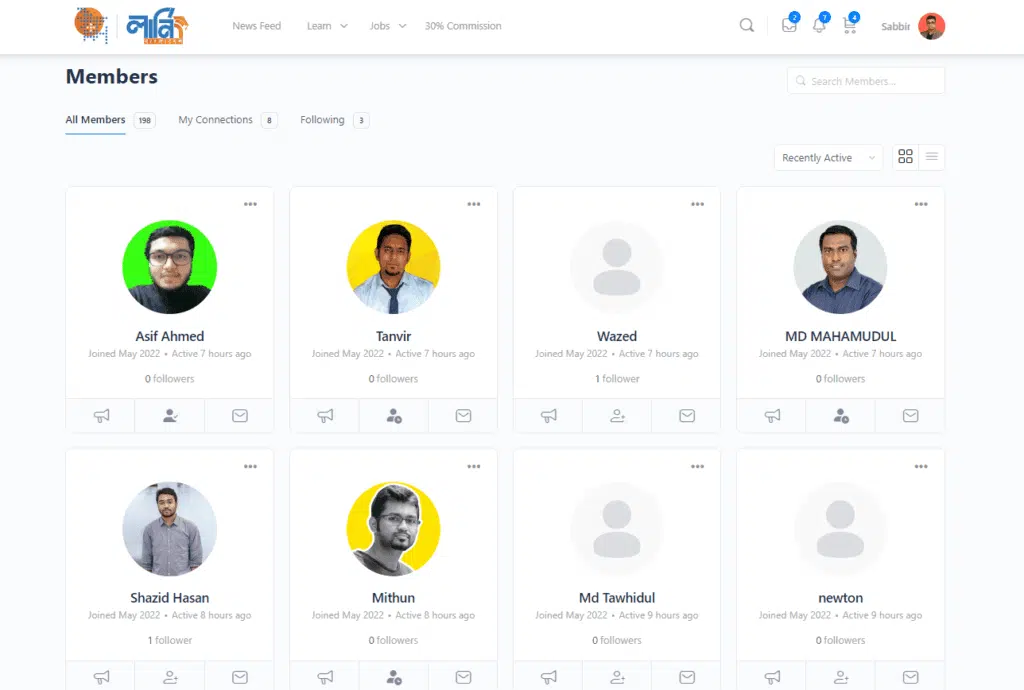This screenshot has width=1024, height=690.
Task: Switch to the Following tab
Action: [x=334, y=120]
